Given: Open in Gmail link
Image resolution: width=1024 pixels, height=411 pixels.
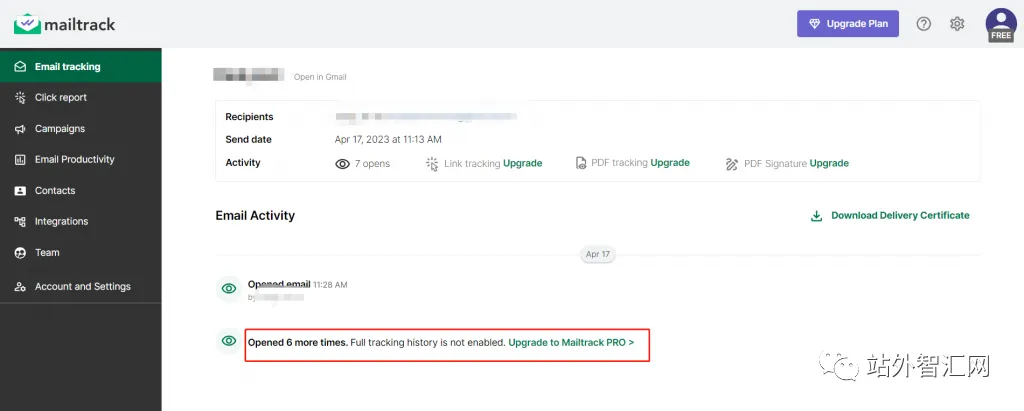Looking at the screenshot, I should coord(320,77).
